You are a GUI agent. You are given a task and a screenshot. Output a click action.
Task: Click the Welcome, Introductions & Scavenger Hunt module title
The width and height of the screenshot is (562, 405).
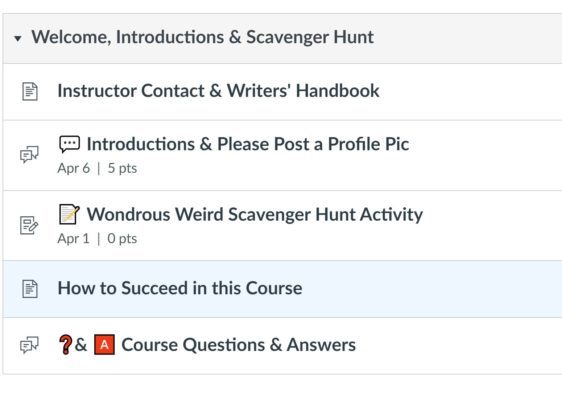pos(203,37)
